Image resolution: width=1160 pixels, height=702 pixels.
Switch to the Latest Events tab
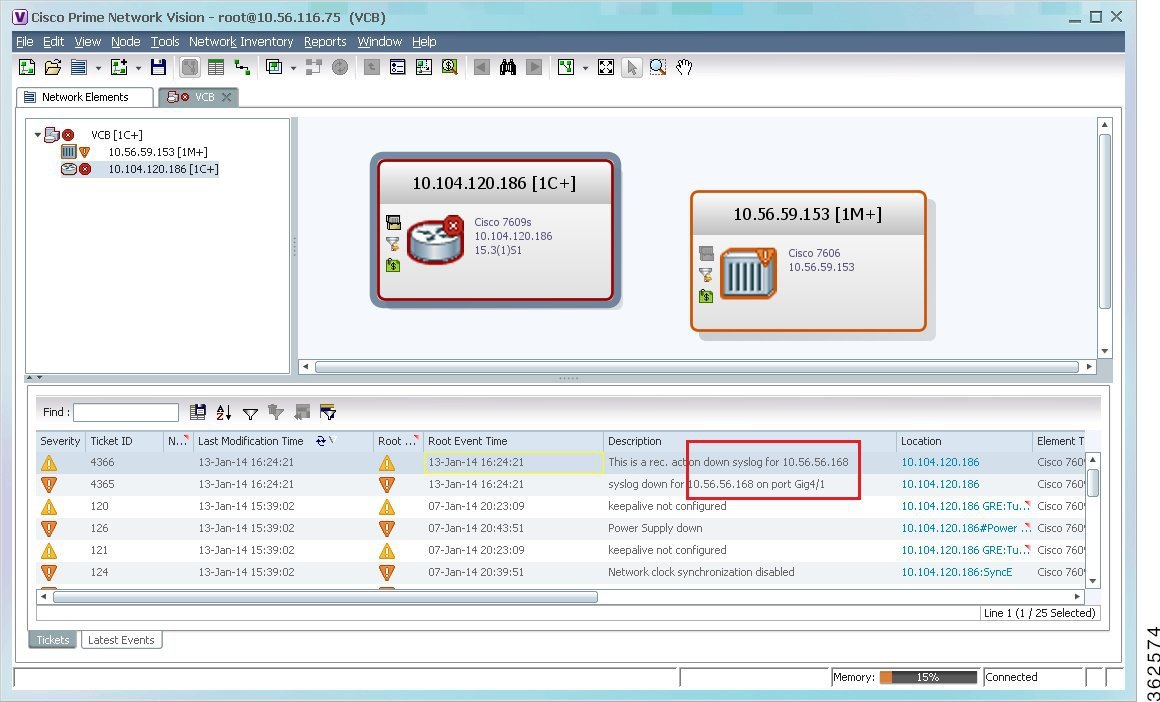[x=121, y=639]
